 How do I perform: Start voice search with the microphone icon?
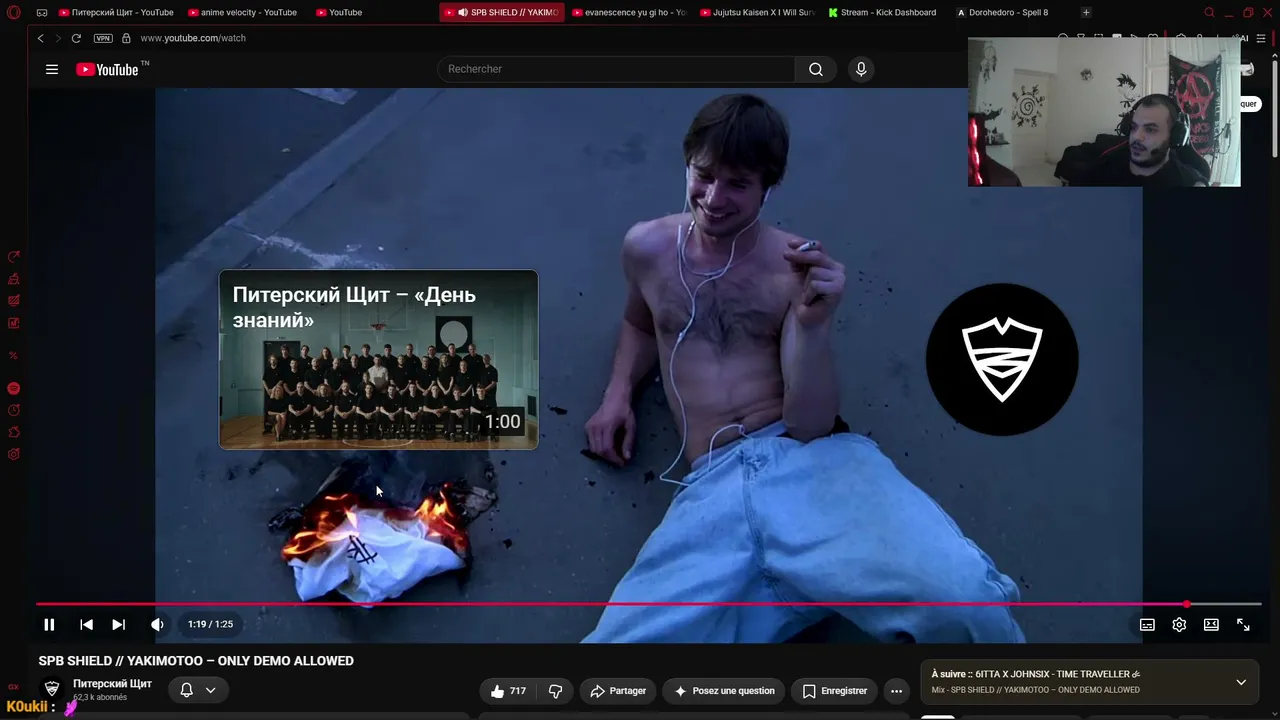pyautogui.click(x=861, y=69)
